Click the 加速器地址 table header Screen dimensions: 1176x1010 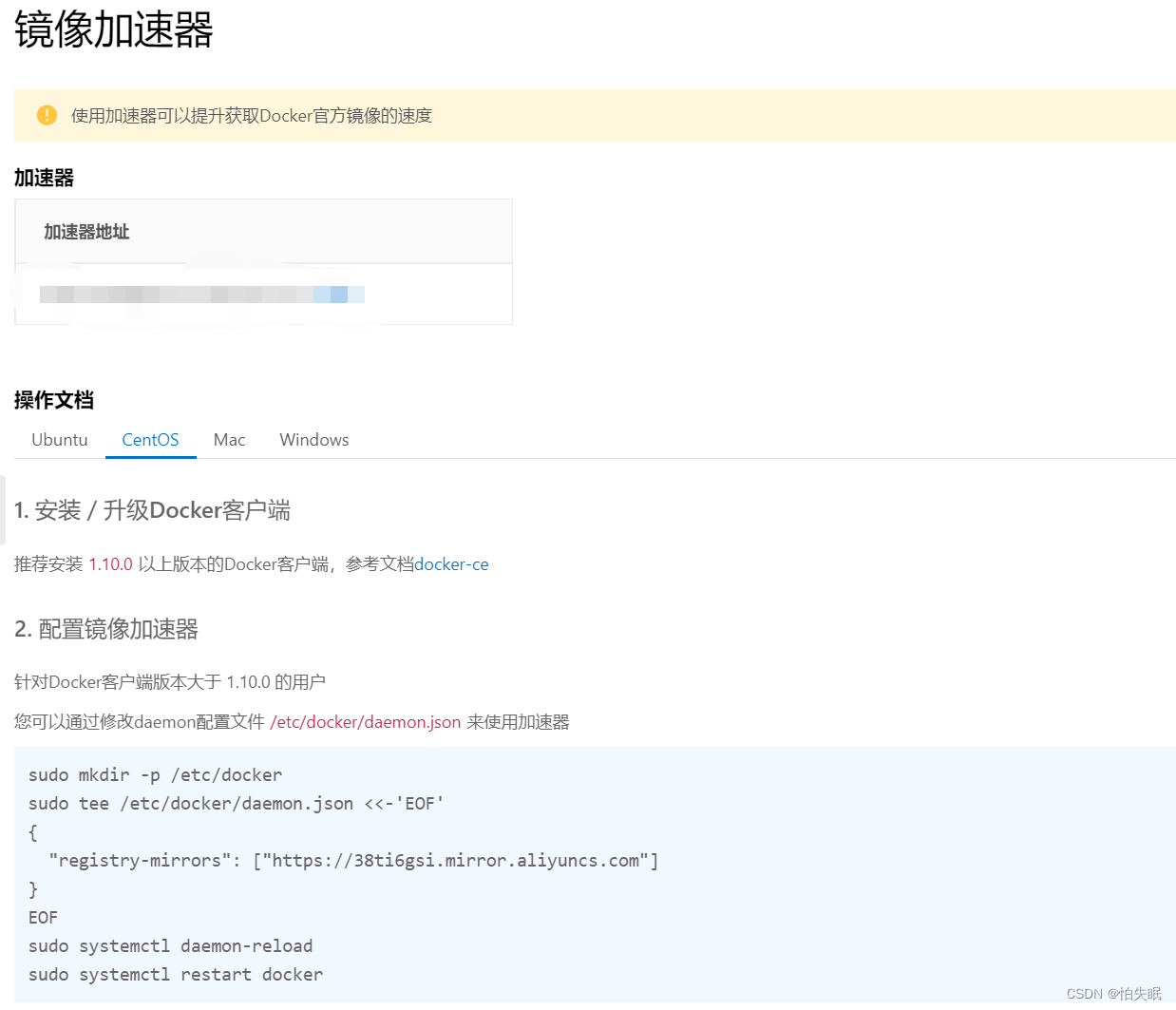coord(86,232)
